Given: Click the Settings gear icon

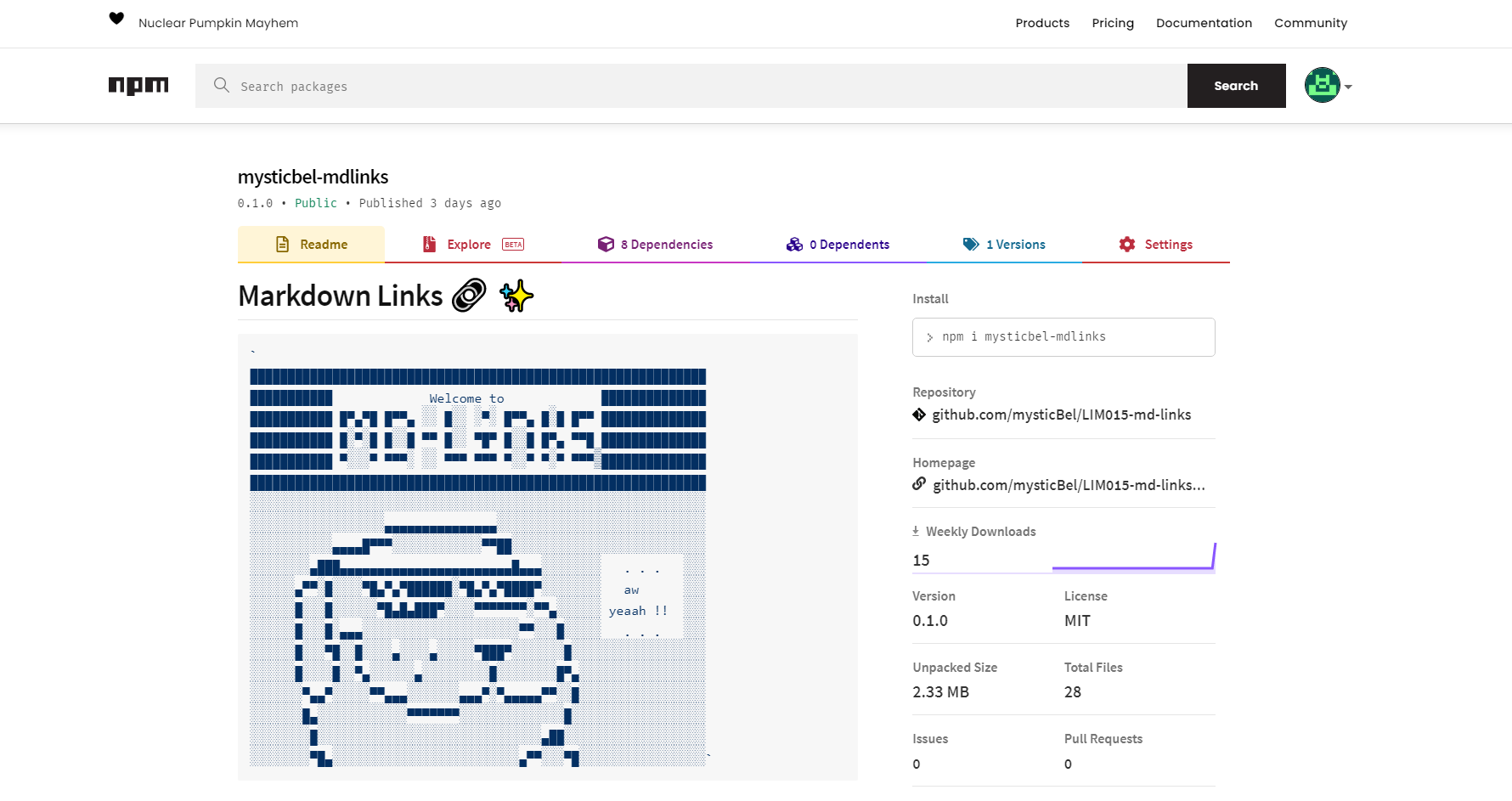Looking at the screenshot, I should [x=1127, y=245].
